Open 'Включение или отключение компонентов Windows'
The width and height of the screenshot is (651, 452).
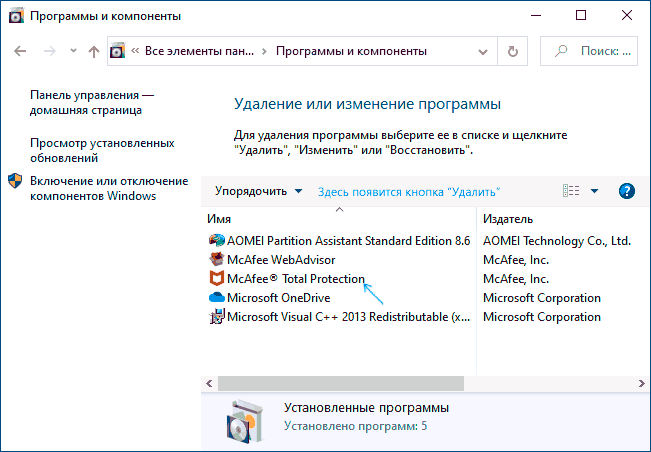click(109, 188)
